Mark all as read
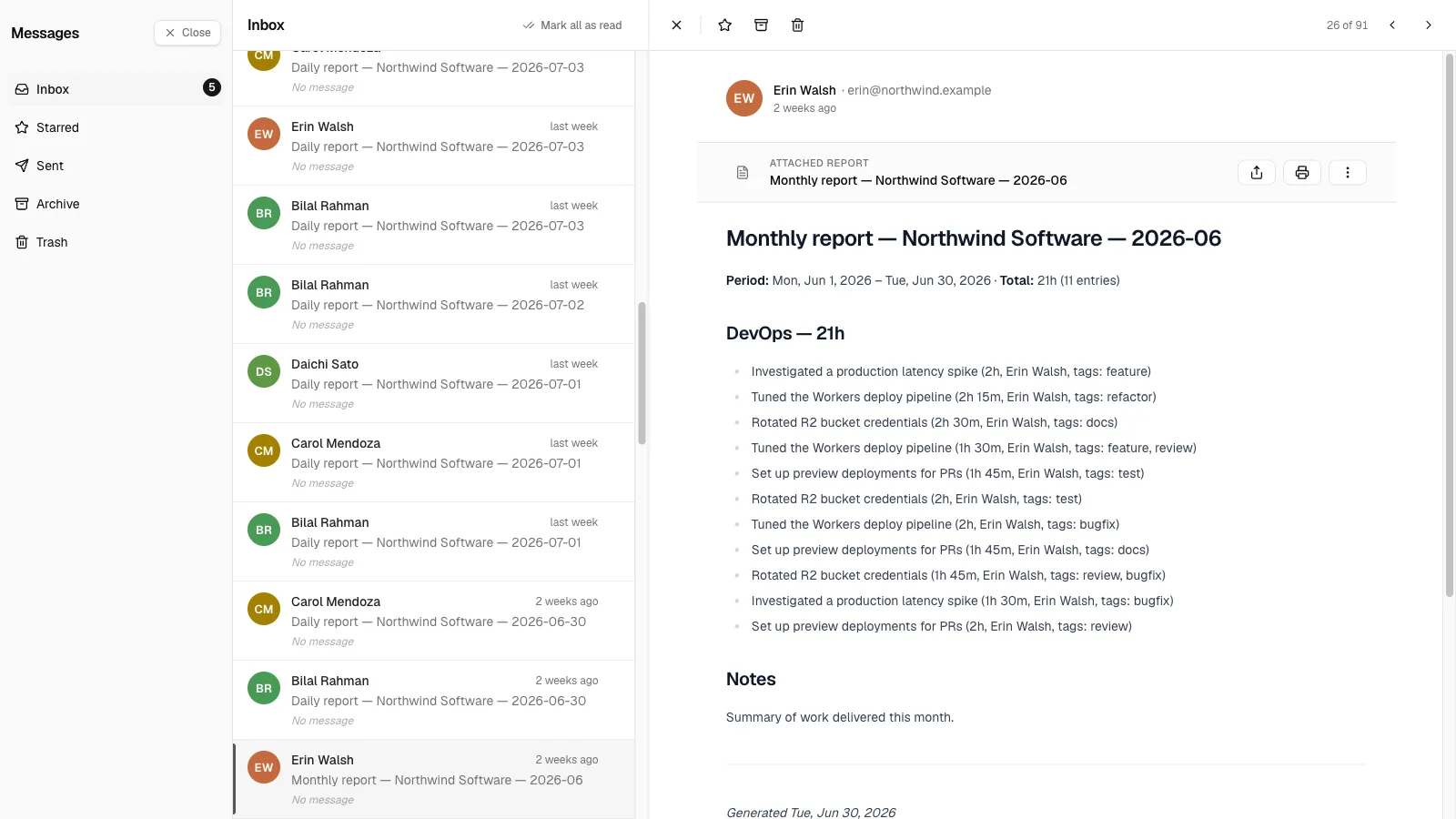1456x819 pixels. coord(572,25)
